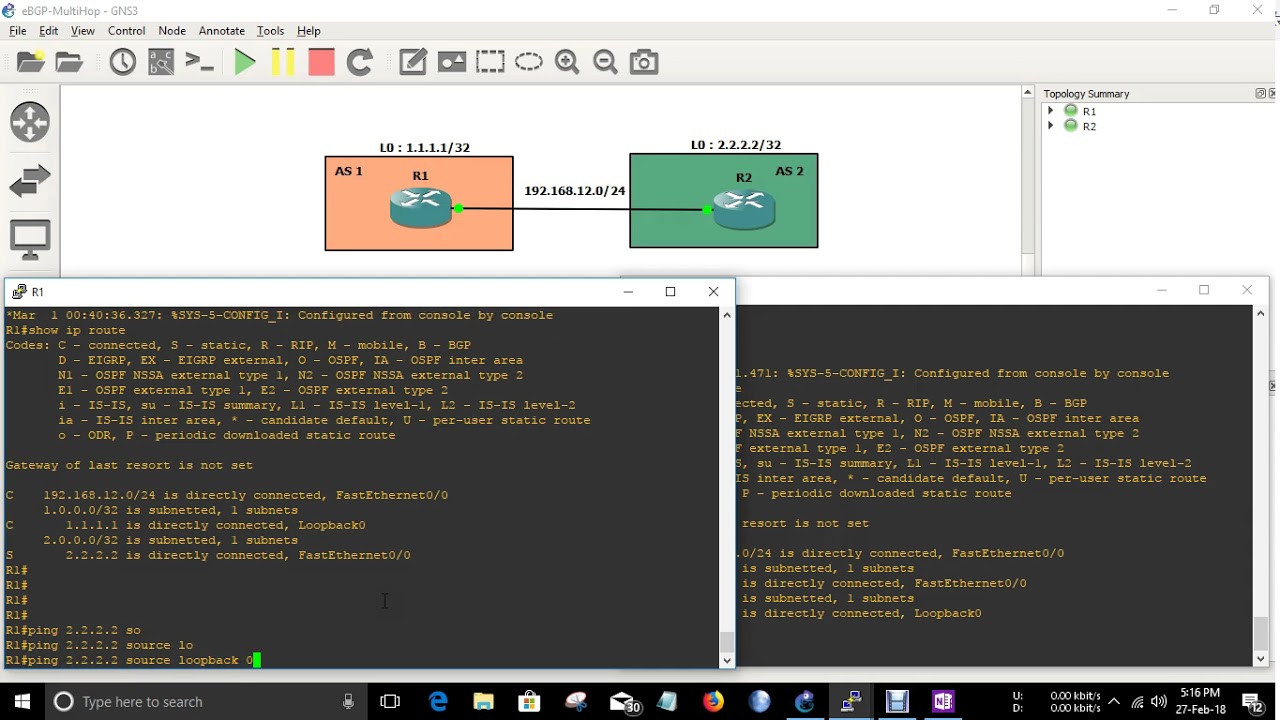Open the Edit menu
Viewport: 1280px width, 720px height.
(x=48, y=31)
